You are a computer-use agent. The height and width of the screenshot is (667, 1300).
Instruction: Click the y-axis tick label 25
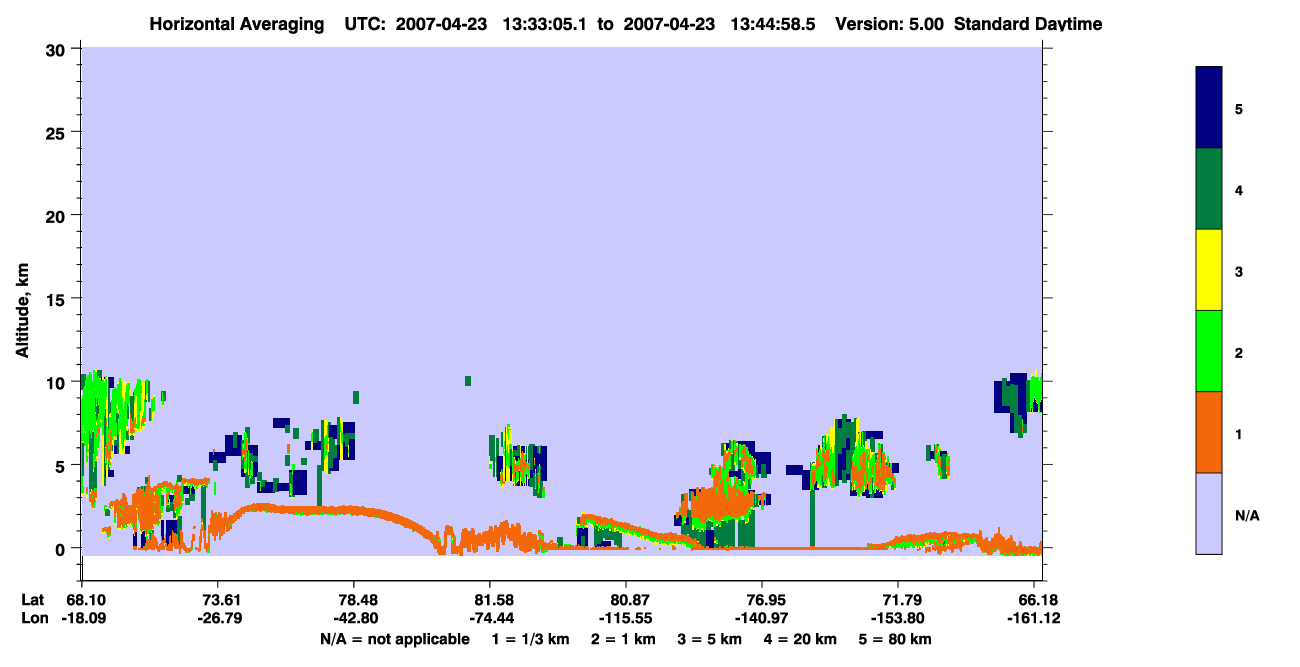pos(58,132)
